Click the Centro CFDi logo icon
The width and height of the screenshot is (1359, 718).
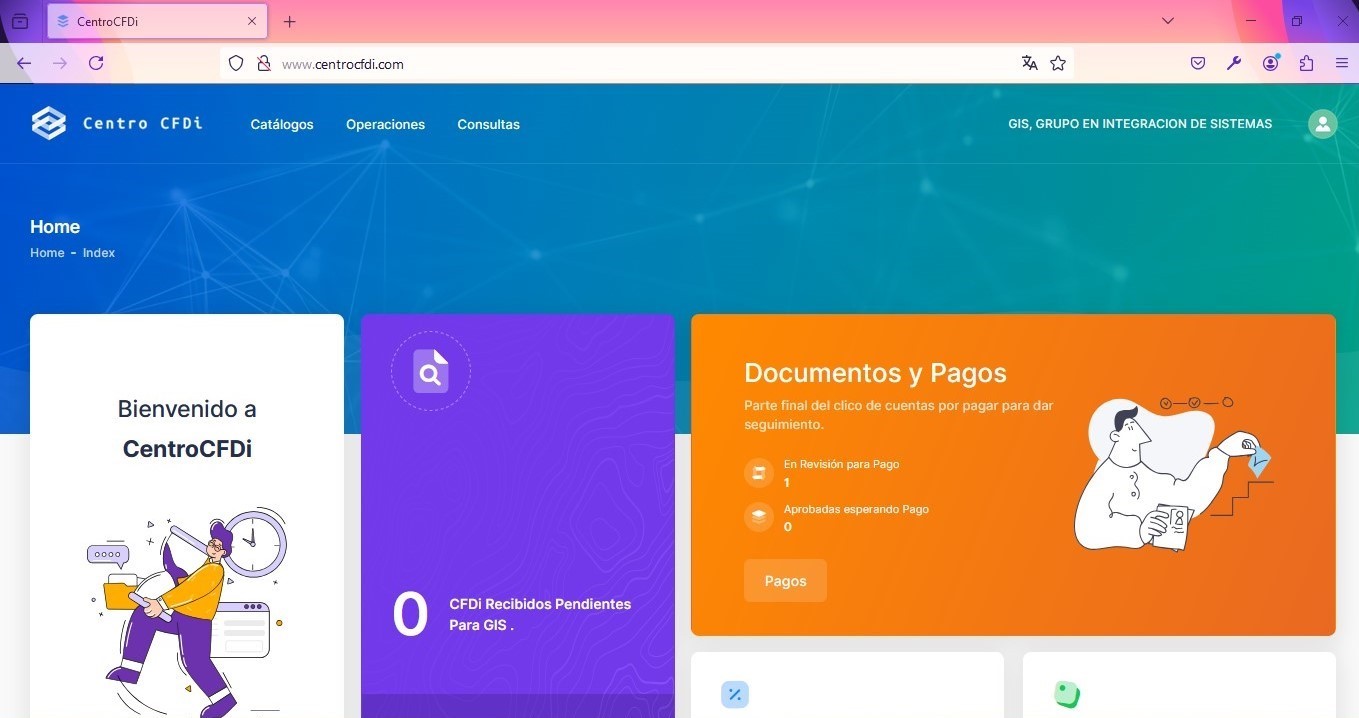(49, 123)
